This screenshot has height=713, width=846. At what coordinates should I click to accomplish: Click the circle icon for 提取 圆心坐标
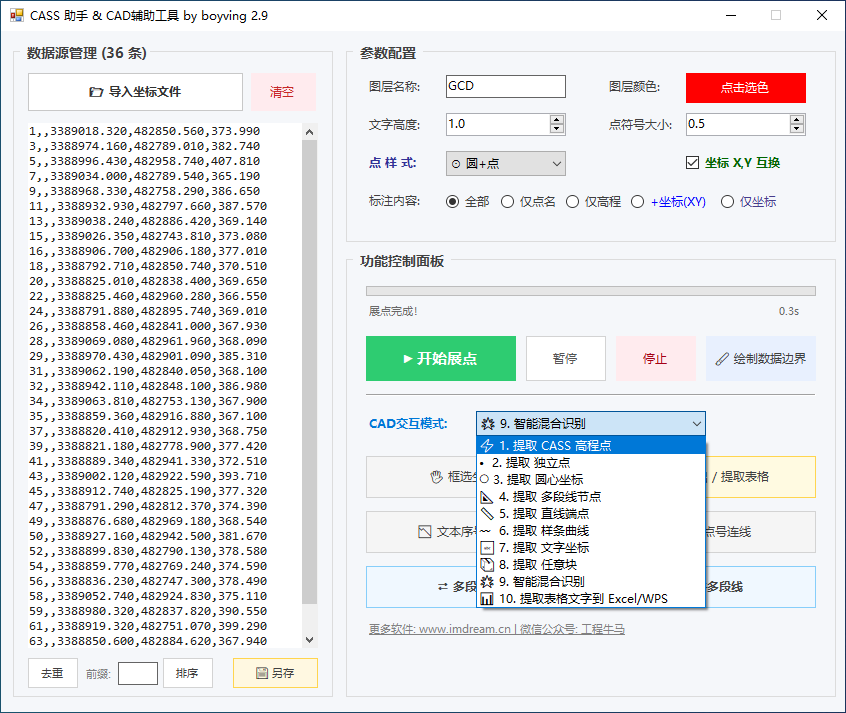[x=485, y=480]
